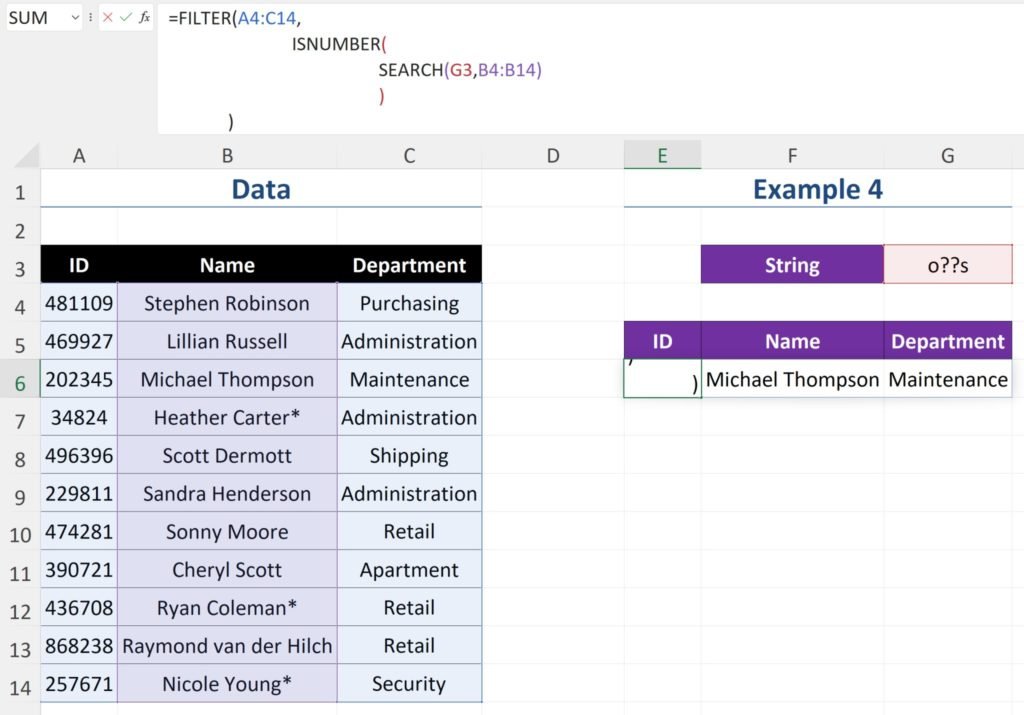Select ID cell 496396

click(79, 456)
